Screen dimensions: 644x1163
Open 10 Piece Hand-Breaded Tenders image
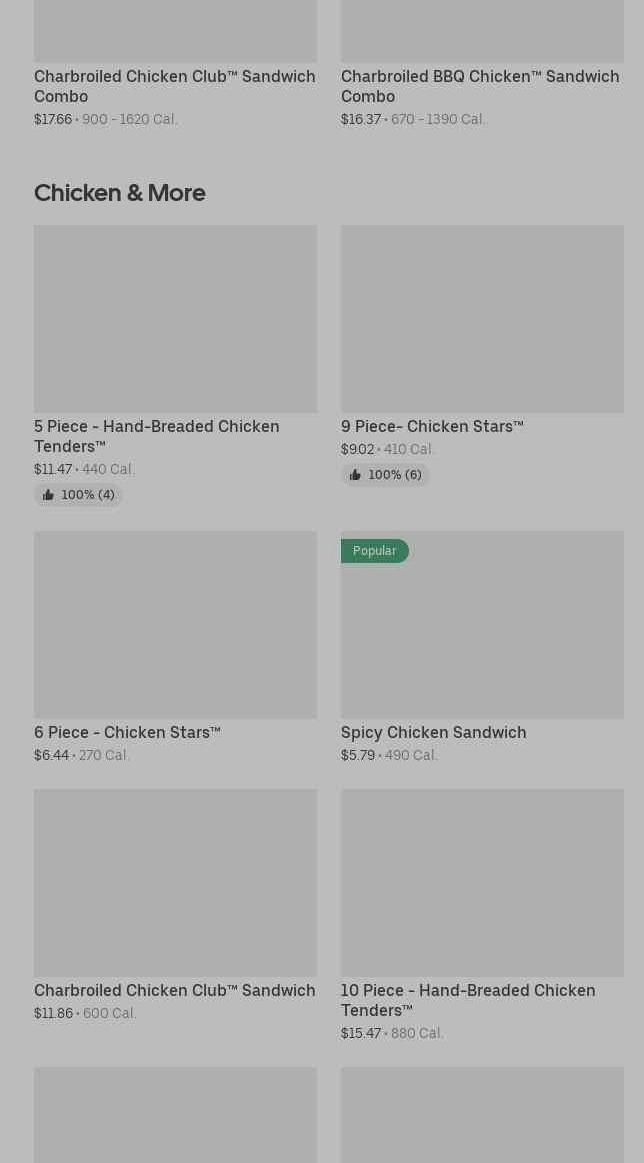coord(482,883)
